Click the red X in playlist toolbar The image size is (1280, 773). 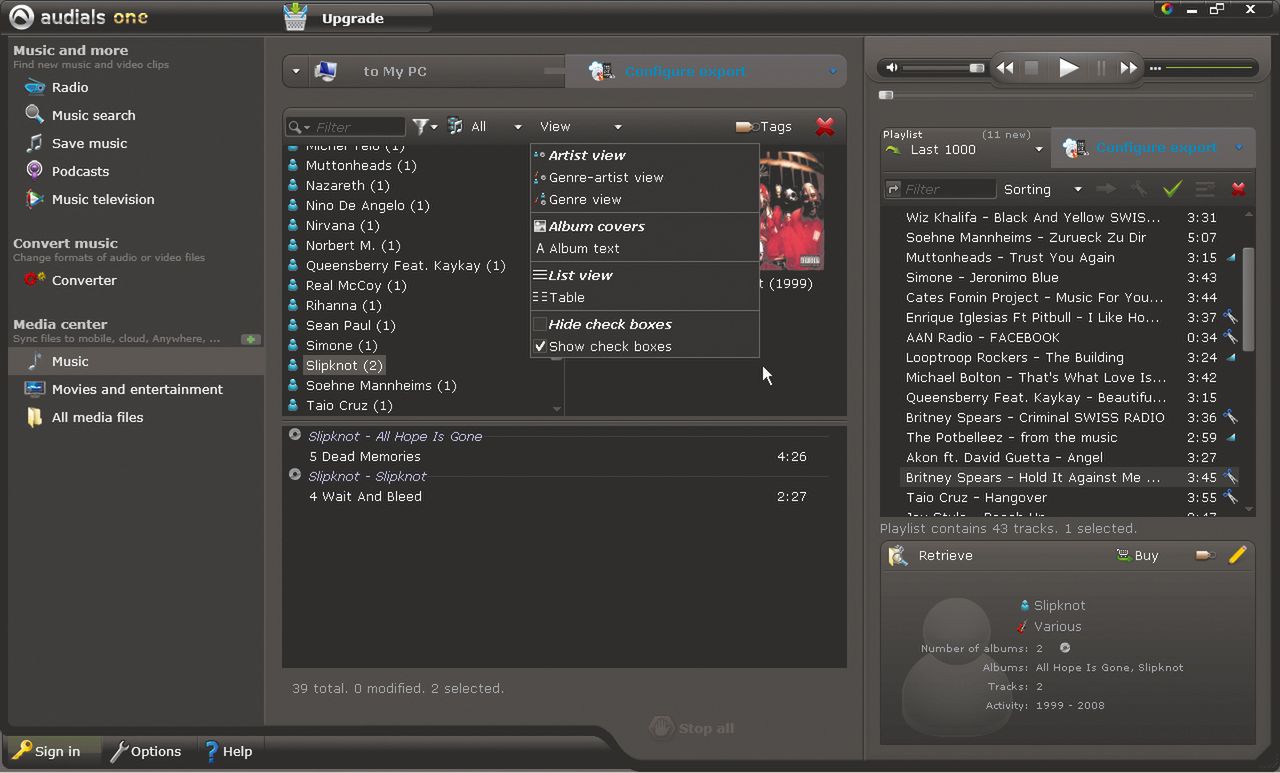[x=1238, y=188]
